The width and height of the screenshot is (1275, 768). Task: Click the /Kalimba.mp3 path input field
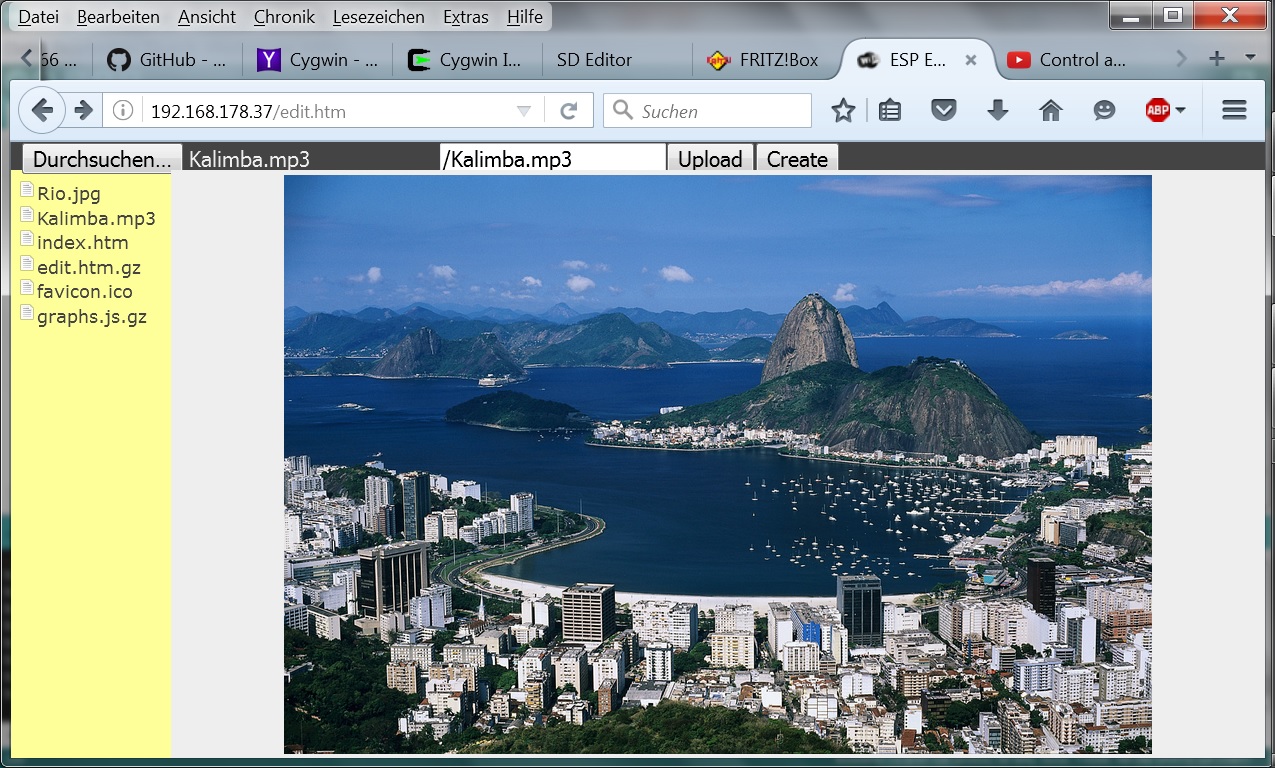pyautogui.click(x=553, y=158)
